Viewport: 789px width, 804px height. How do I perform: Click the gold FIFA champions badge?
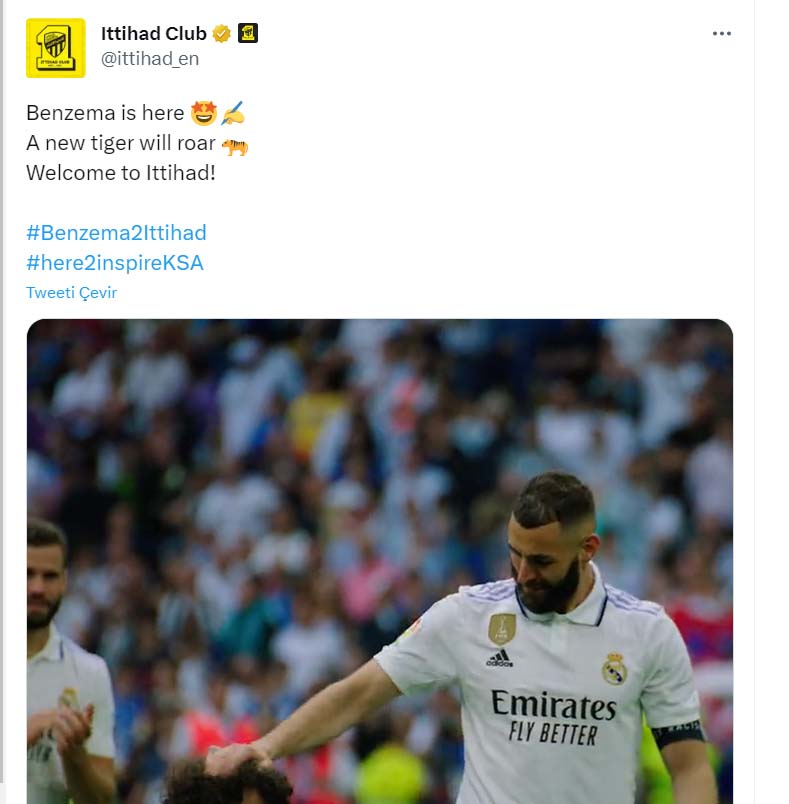[x=502, y=629]
